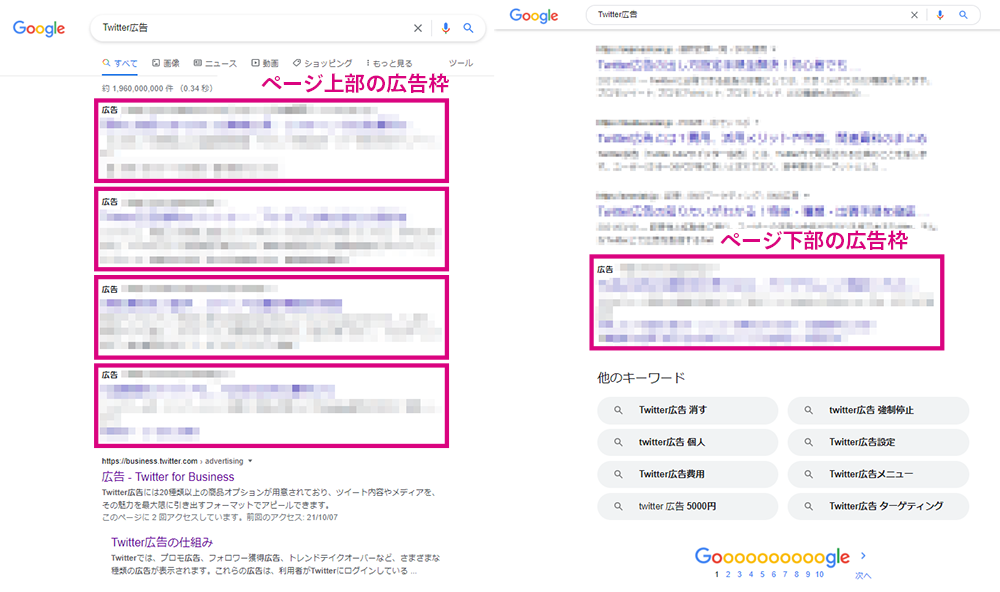This screenshot has width=1000, height=592.
Task: Select related search twitter広告 強制停止
Action: [878, 410]
